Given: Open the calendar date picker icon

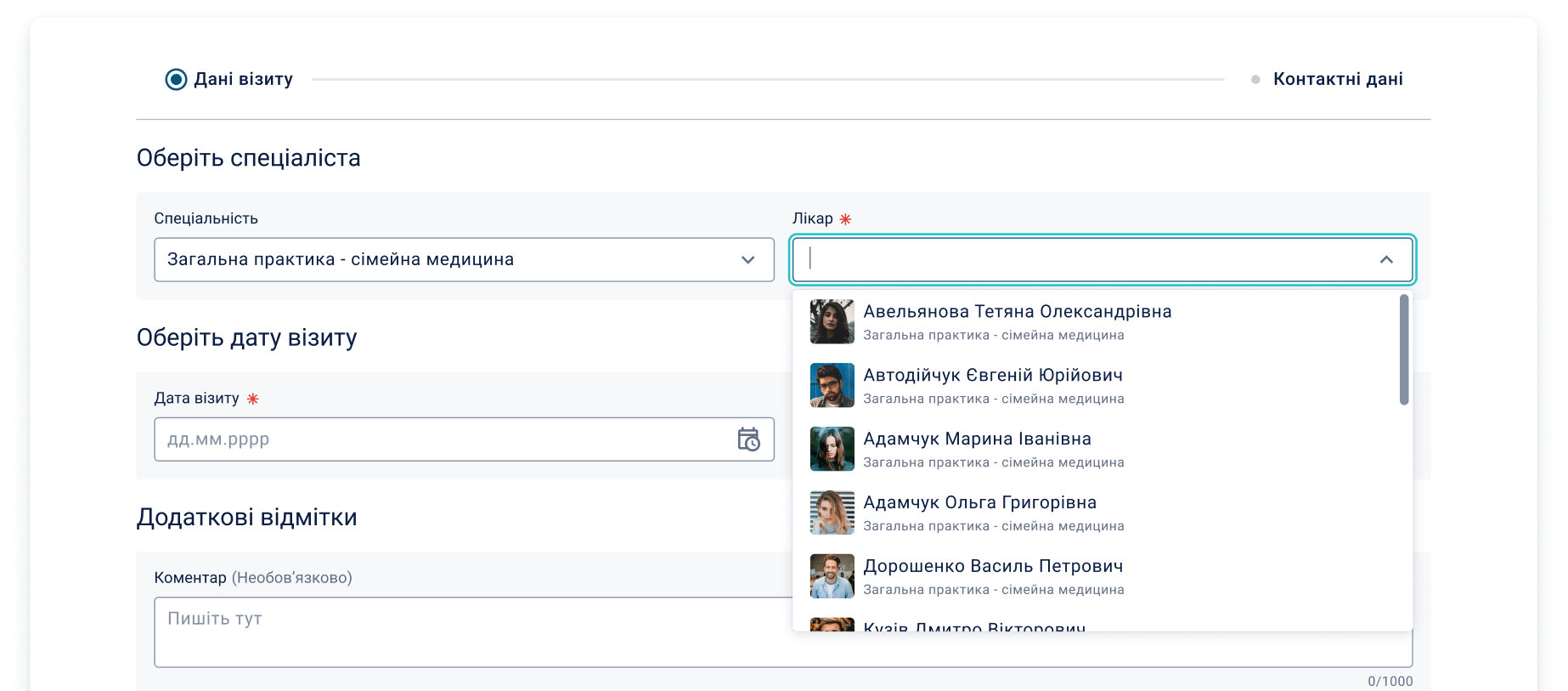Looking at the screenshot, I should 748,439.
